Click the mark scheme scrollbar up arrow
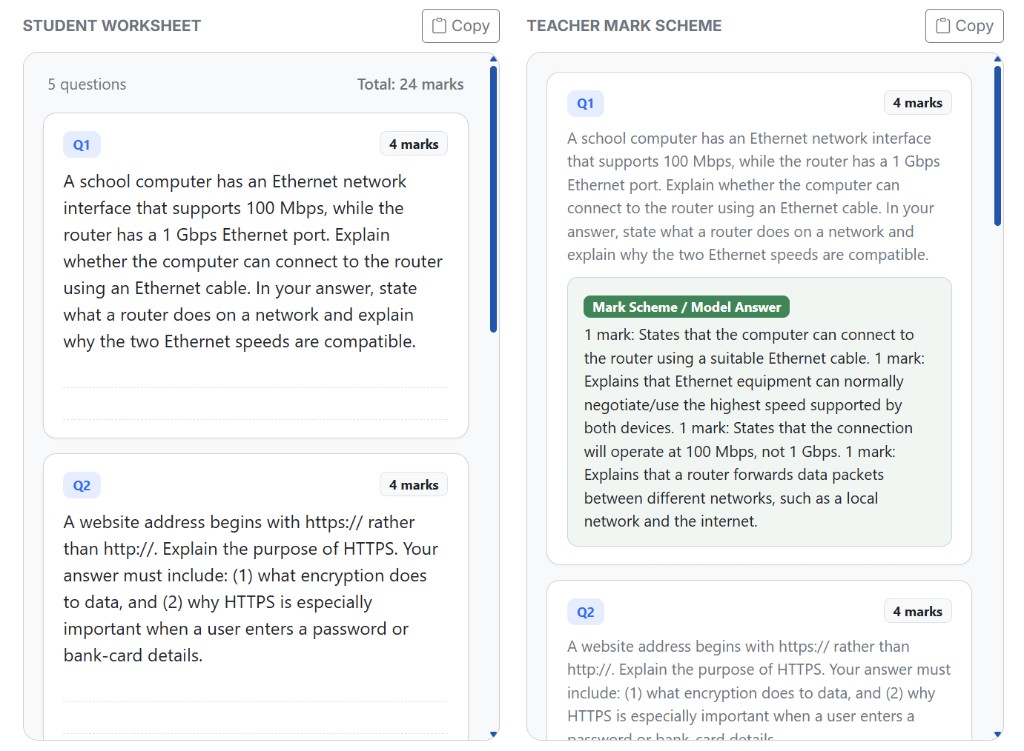 click(x=997, y=59)
